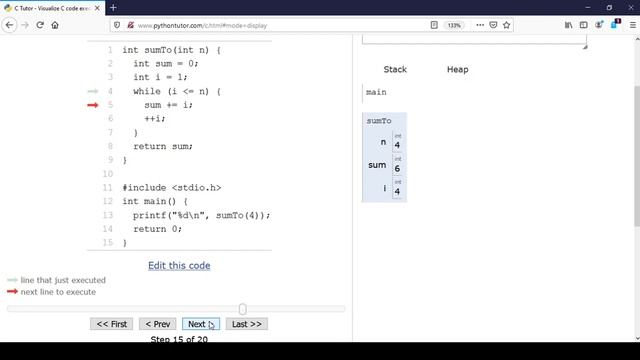Click code line 'return 0;'
640x360 pixels.
click(157, 229)
